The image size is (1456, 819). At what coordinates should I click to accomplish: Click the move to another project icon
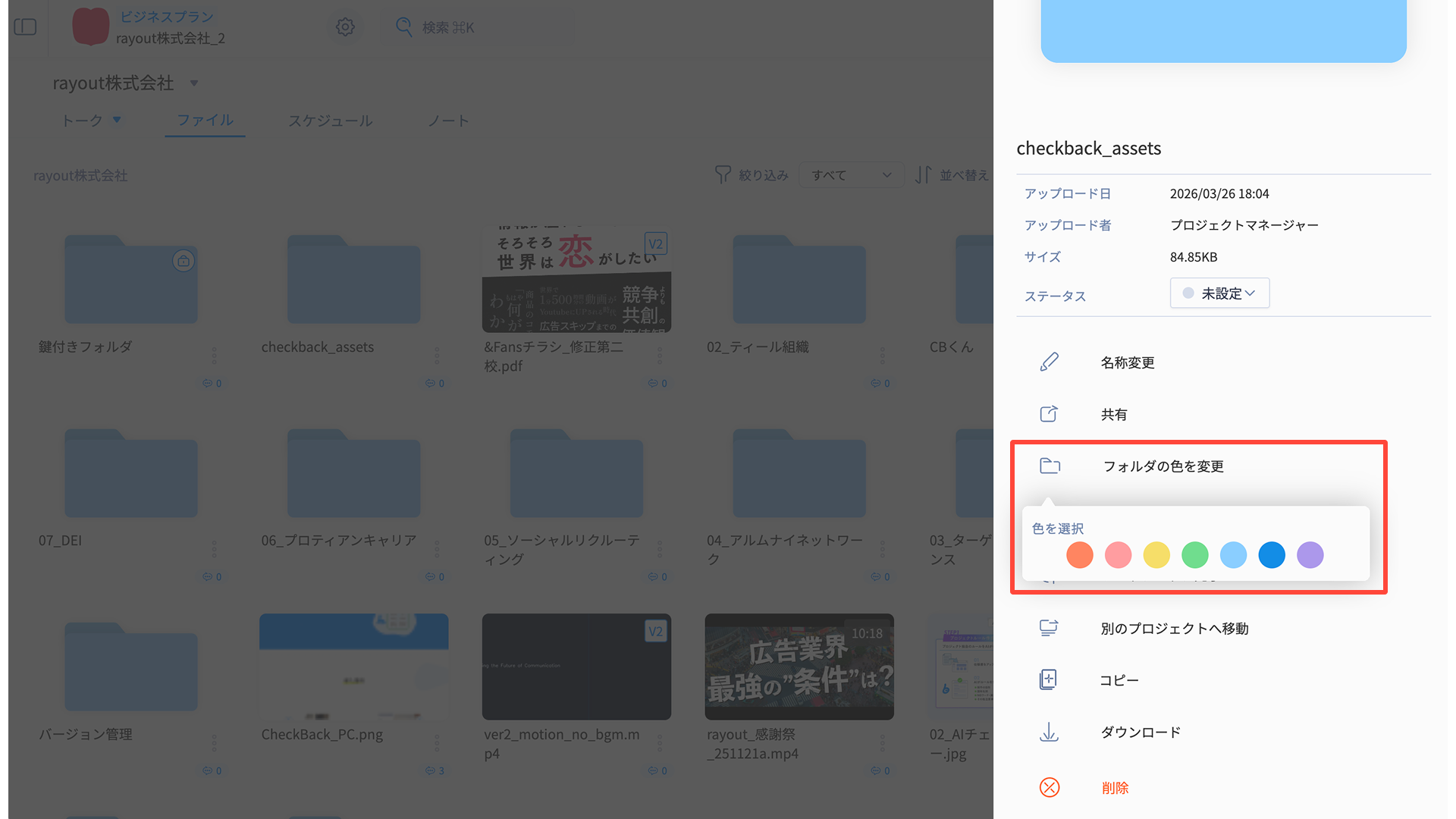(1049, 628)
